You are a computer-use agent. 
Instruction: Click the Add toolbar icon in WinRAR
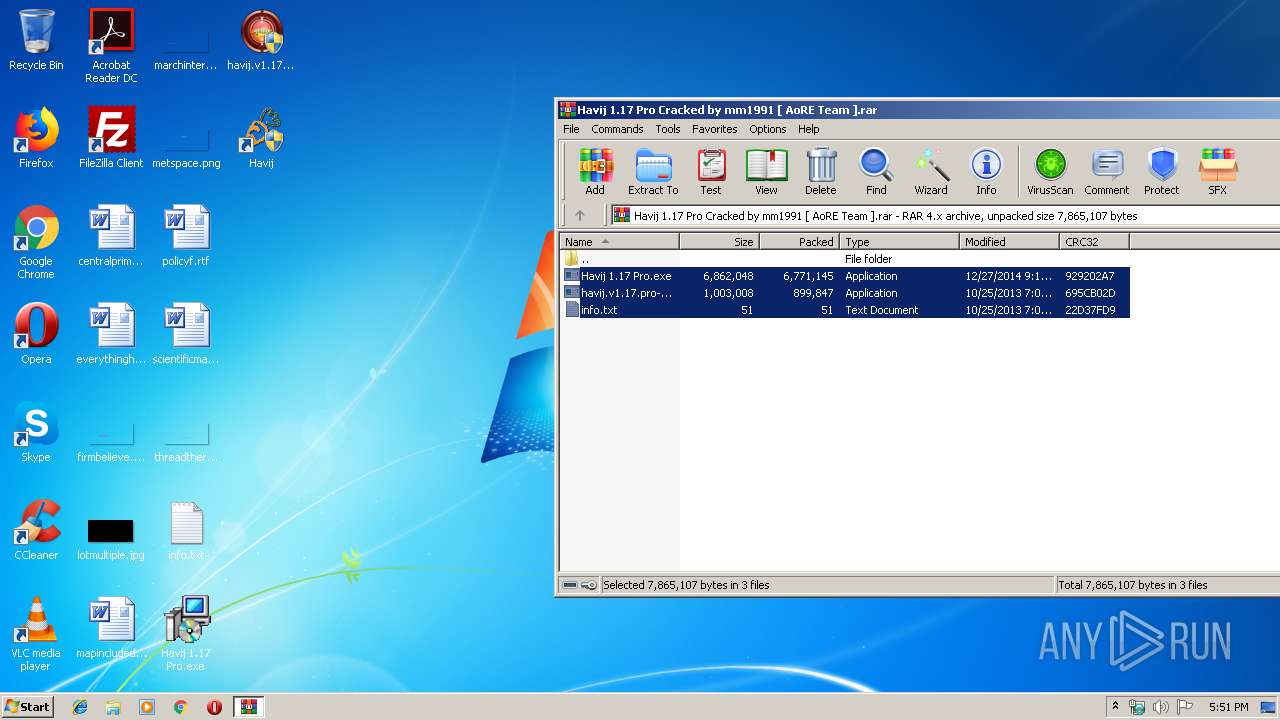[595, 171]
